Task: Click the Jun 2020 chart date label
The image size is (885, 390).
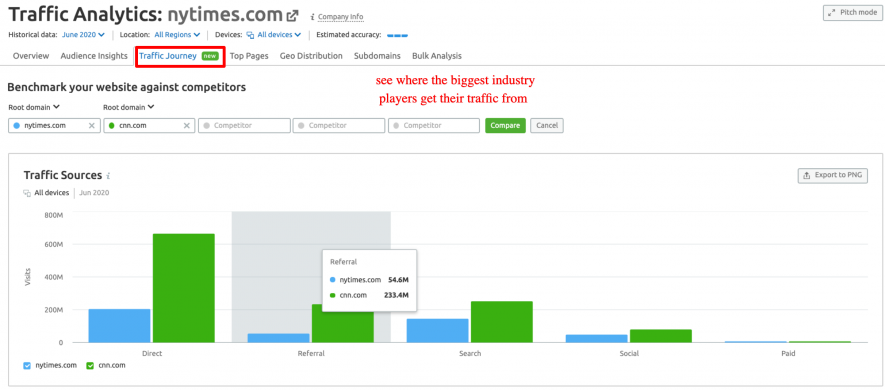Action: (x=94, y=193)
